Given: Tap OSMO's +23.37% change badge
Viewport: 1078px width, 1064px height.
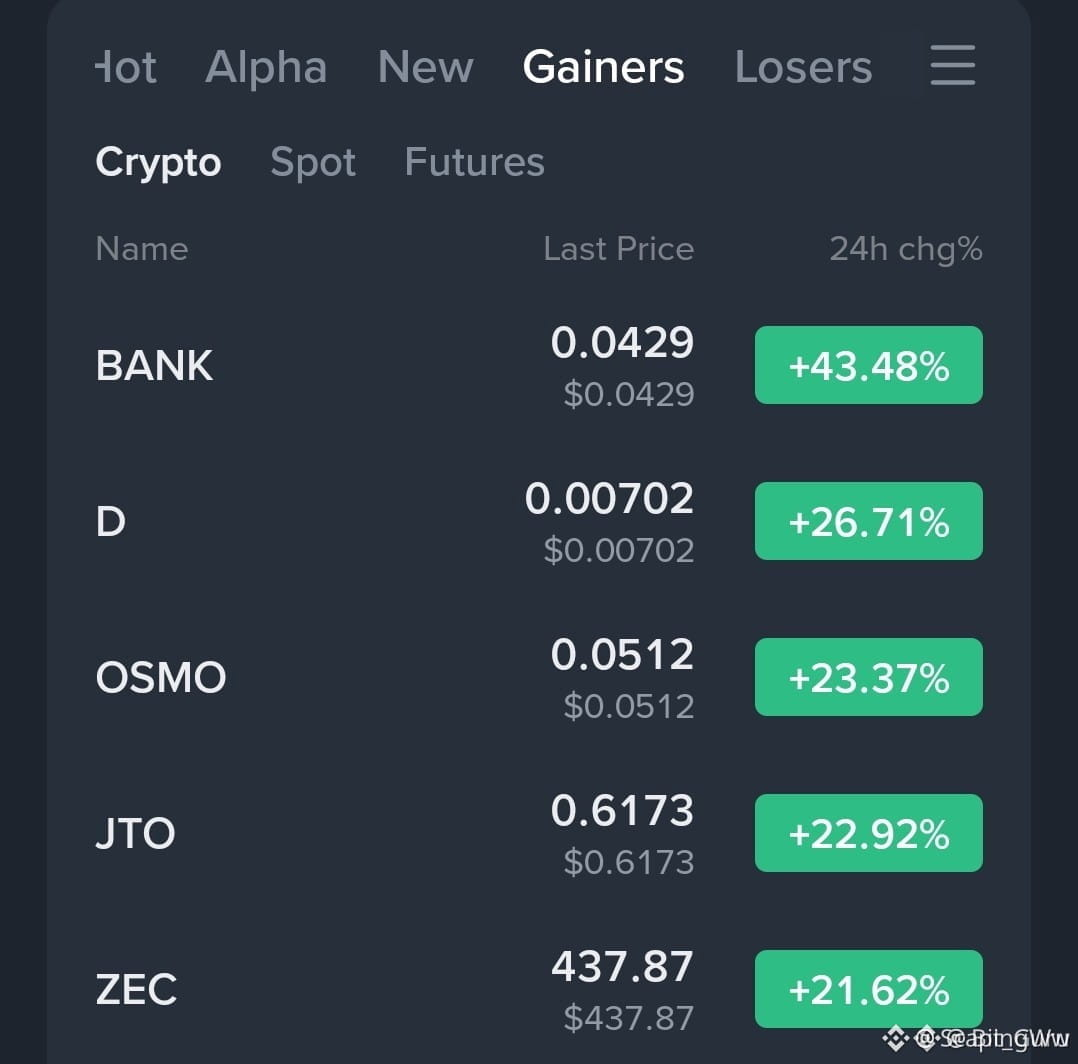Looking at the screenshot, I should pyautogui.click(x=869, y=677).
